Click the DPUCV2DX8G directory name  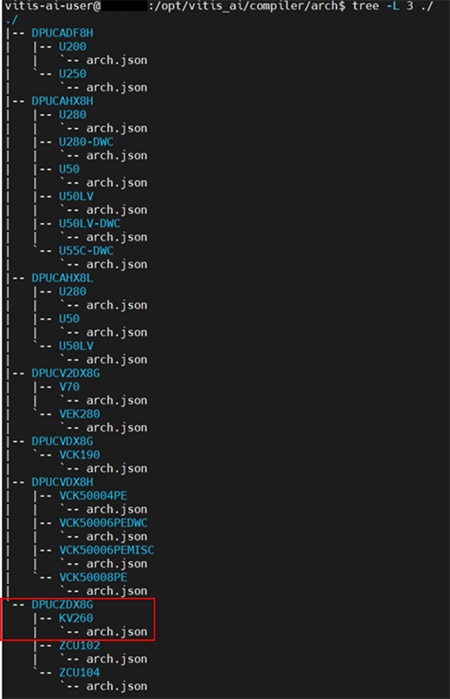[66, 373]
